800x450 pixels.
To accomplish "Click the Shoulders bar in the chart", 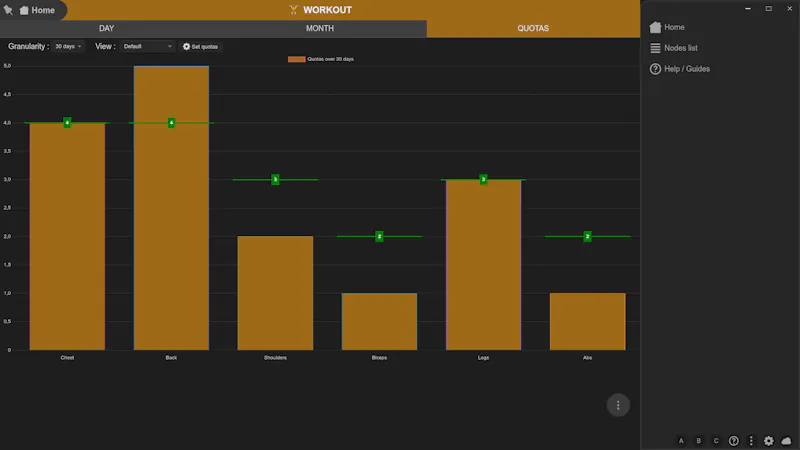I will pyautogui.click(x=276, y=293).
